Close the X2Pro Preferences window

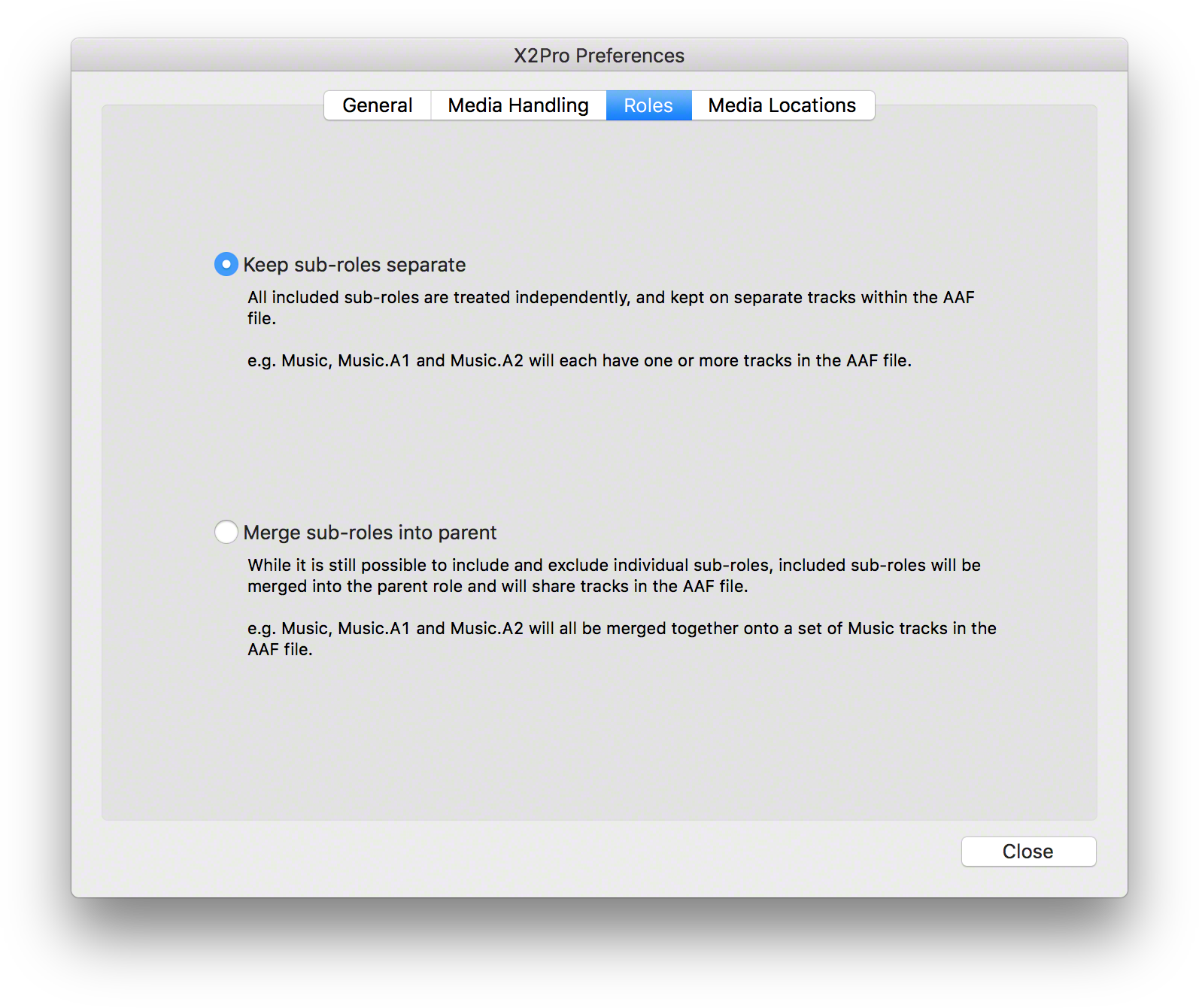pyautogui.click(x=1028, y=852)
